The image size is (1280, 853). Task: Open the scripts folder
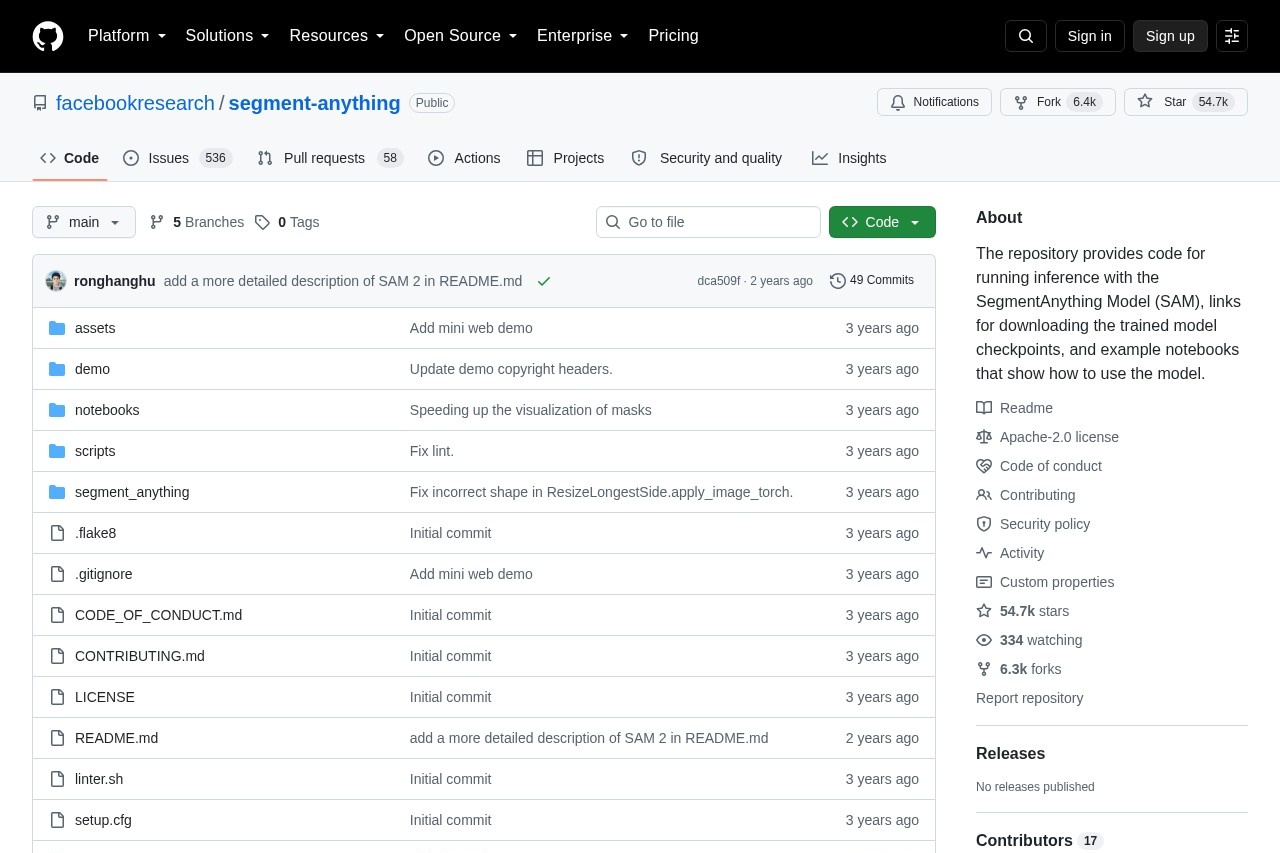[x=95, y=451]
